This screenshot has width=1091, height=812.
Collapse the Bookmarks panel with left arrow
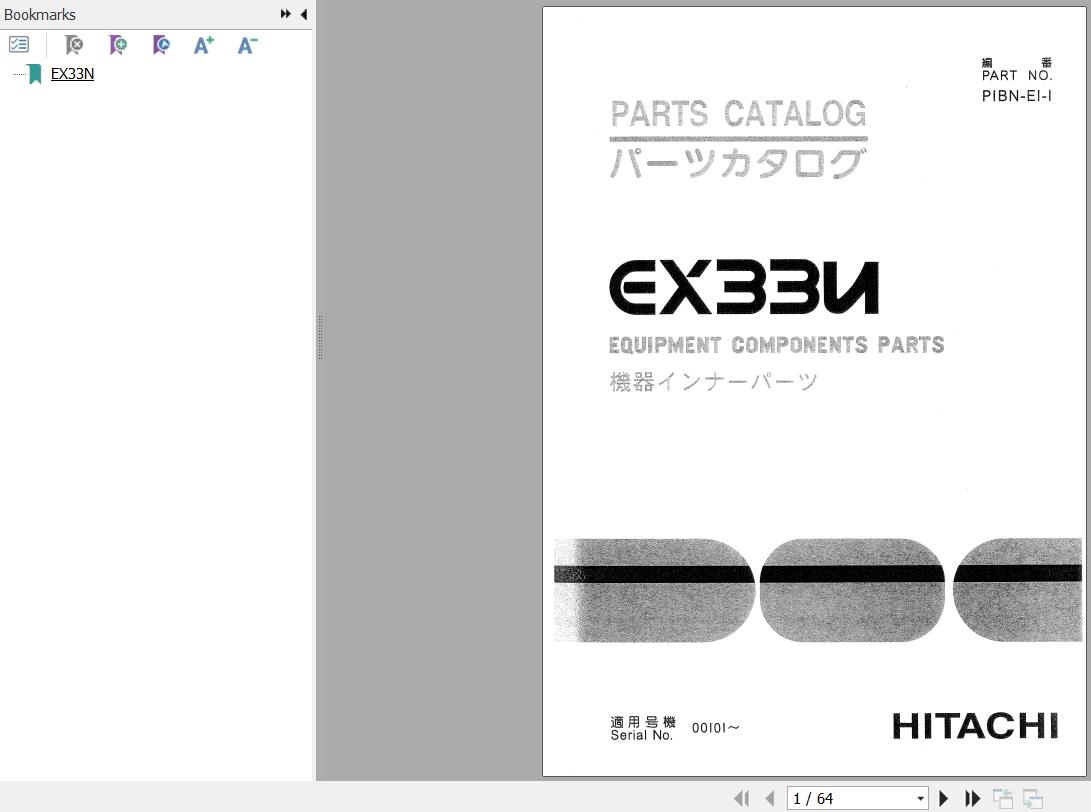(x=303, y=14)
